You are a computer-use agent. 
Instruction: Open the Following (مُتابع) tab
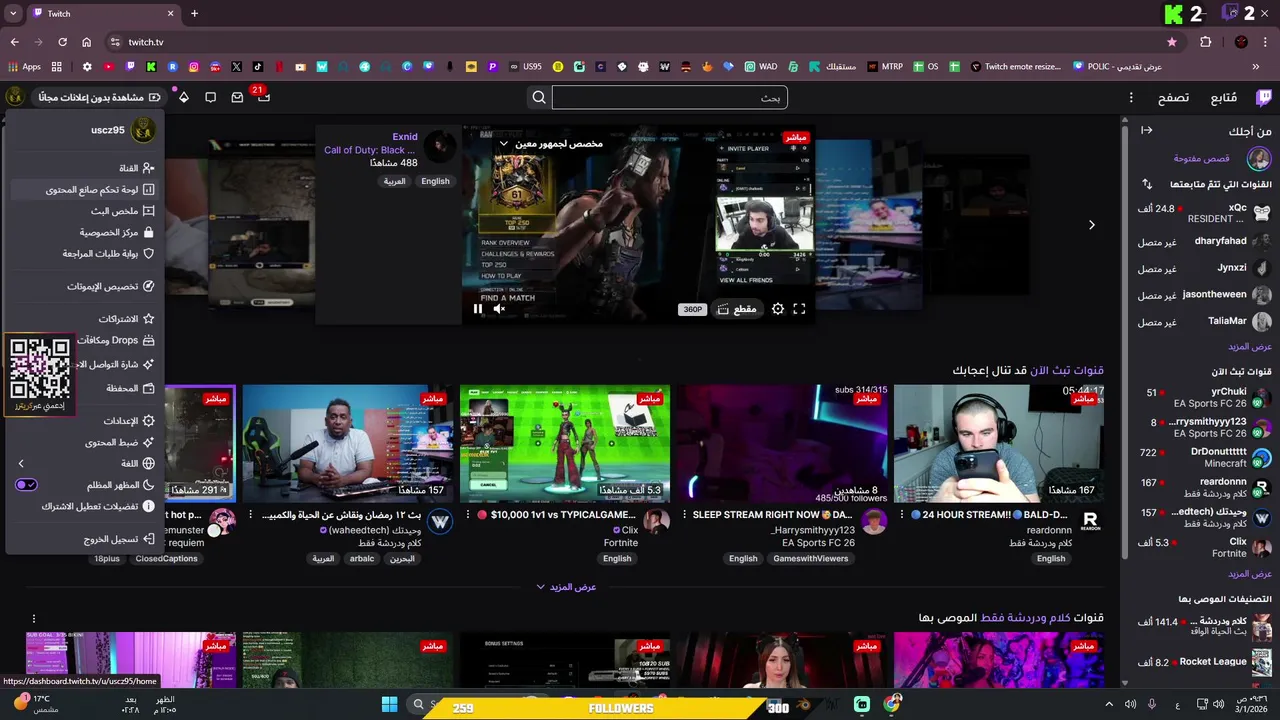pyautogui.click(x=1224, y=98)
